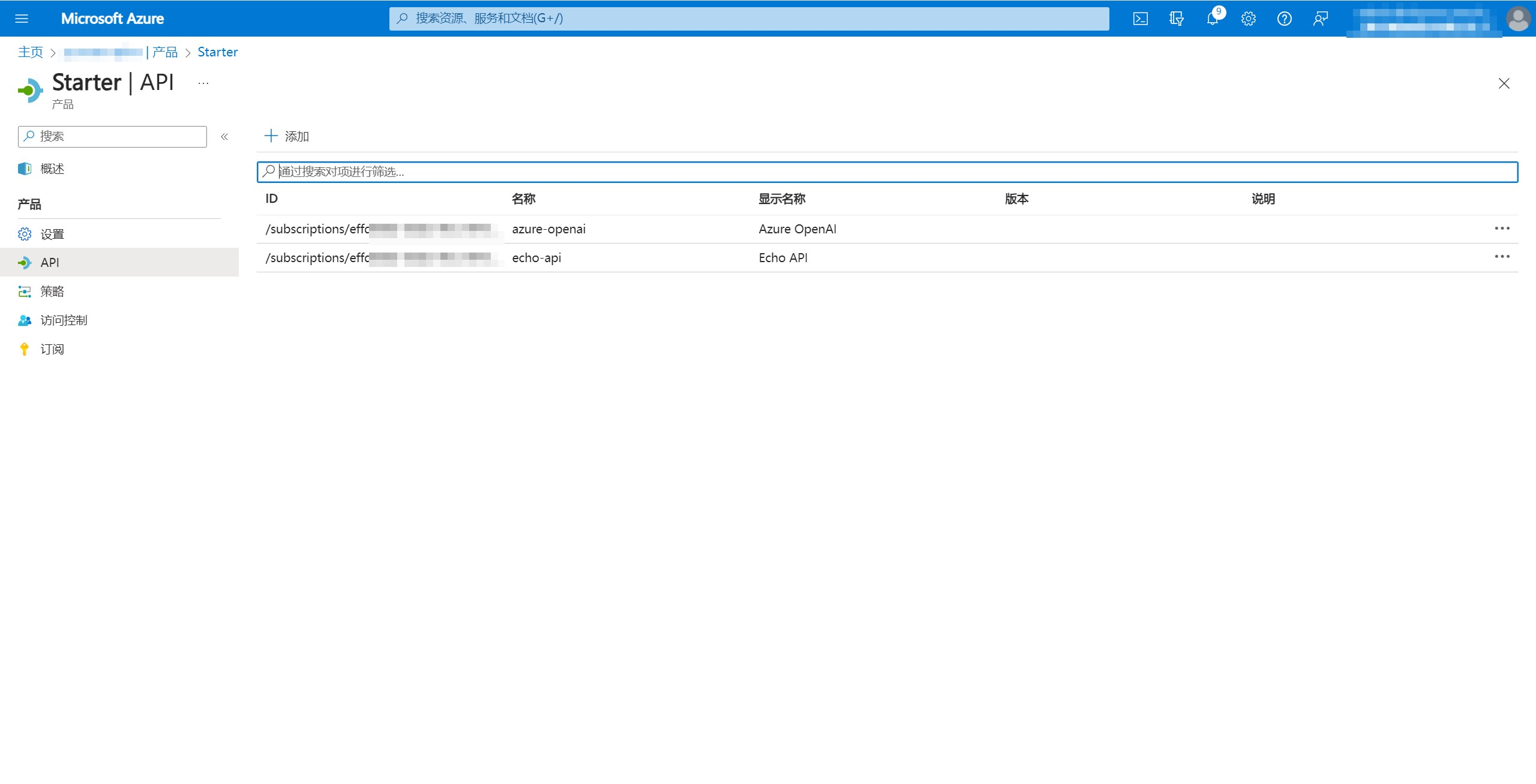This screenshot has height=784, width=1536.
Task: Sort by the 版本 column header
Action: click(1016, 199)
